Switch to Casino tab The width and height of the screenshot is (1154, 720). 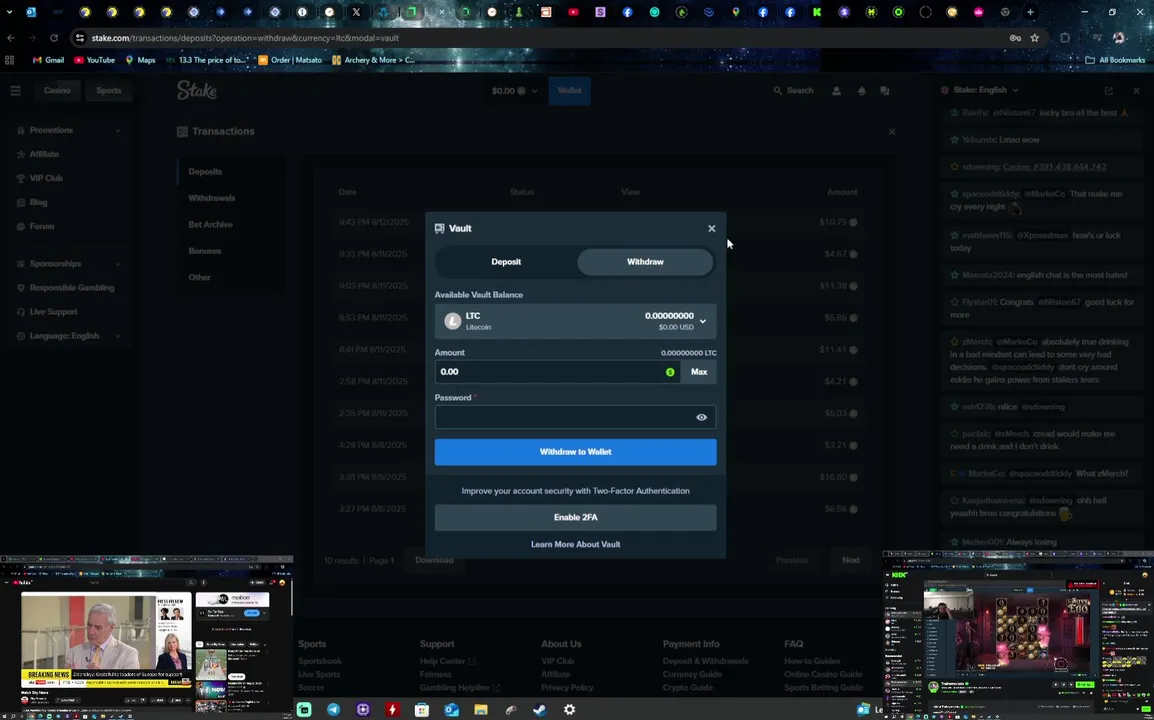(x=57, y=91)
